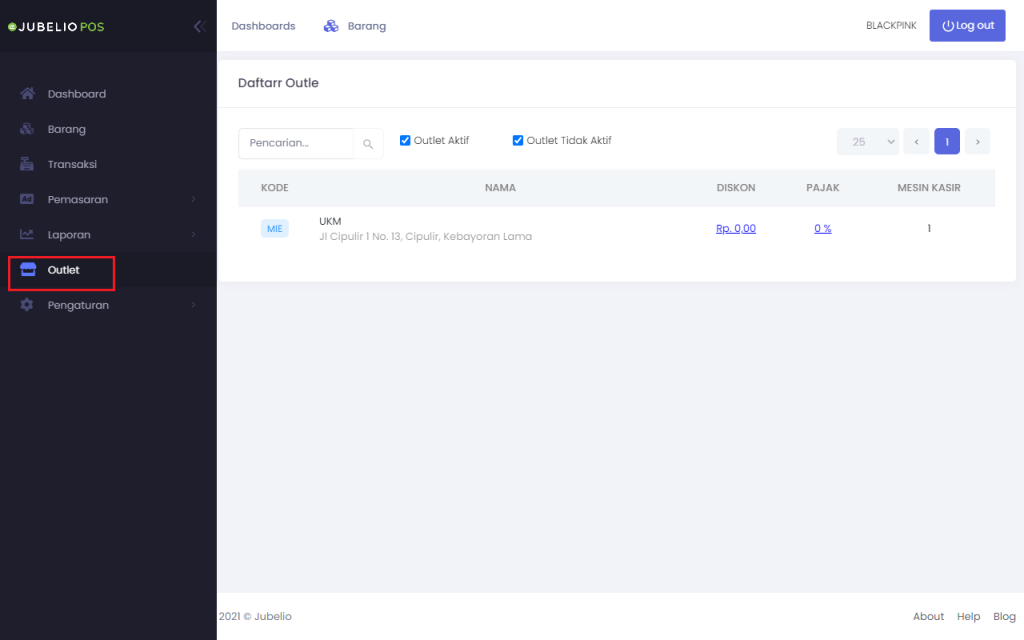Click the Laporan chart icon
1024x640 pixels.
tap(27, 234)
